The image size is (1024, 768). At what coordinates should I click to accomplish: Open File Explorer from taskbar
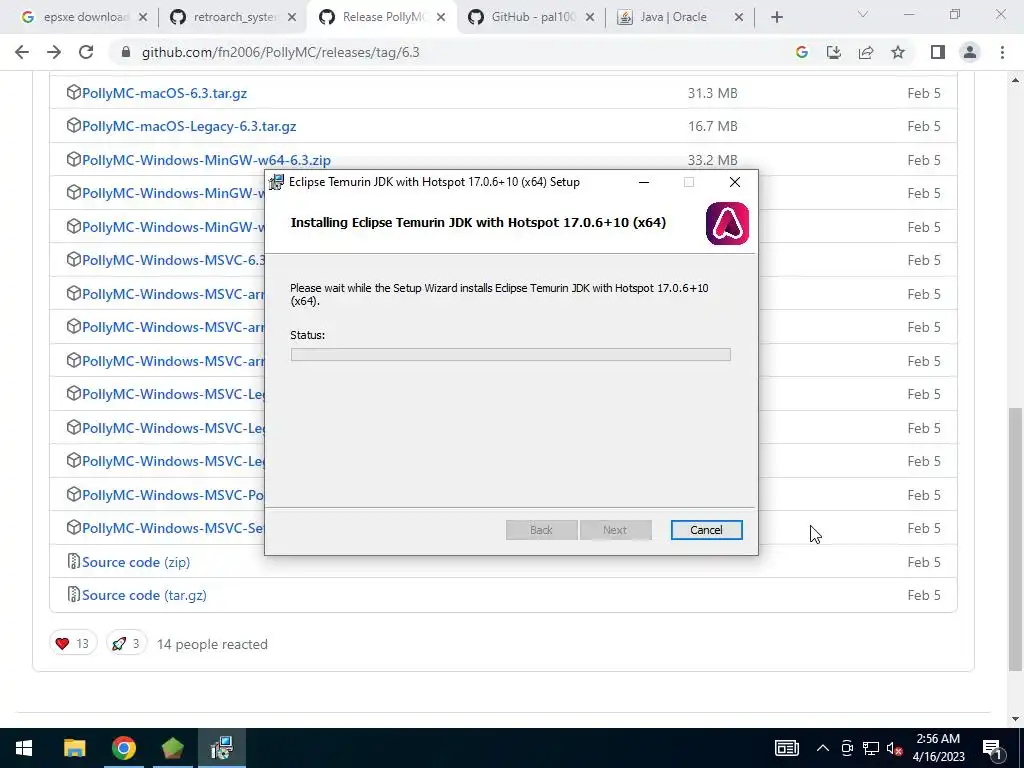(74, 748)
